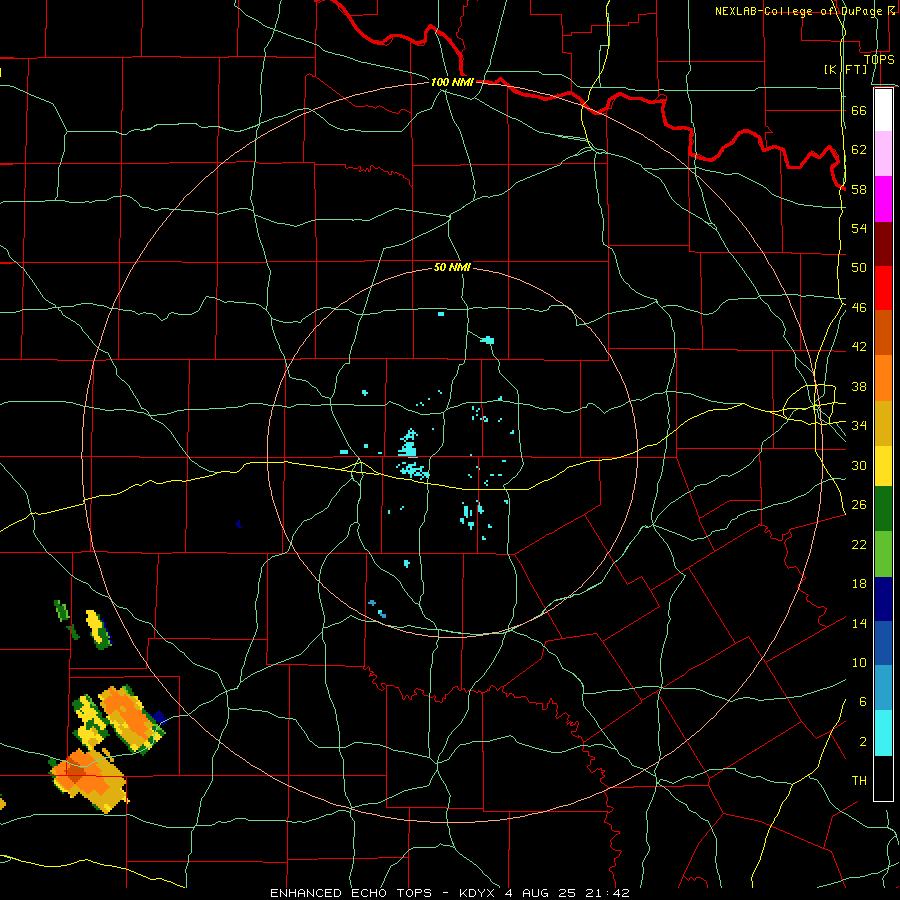Click the '54' legend value

[859, 228]
